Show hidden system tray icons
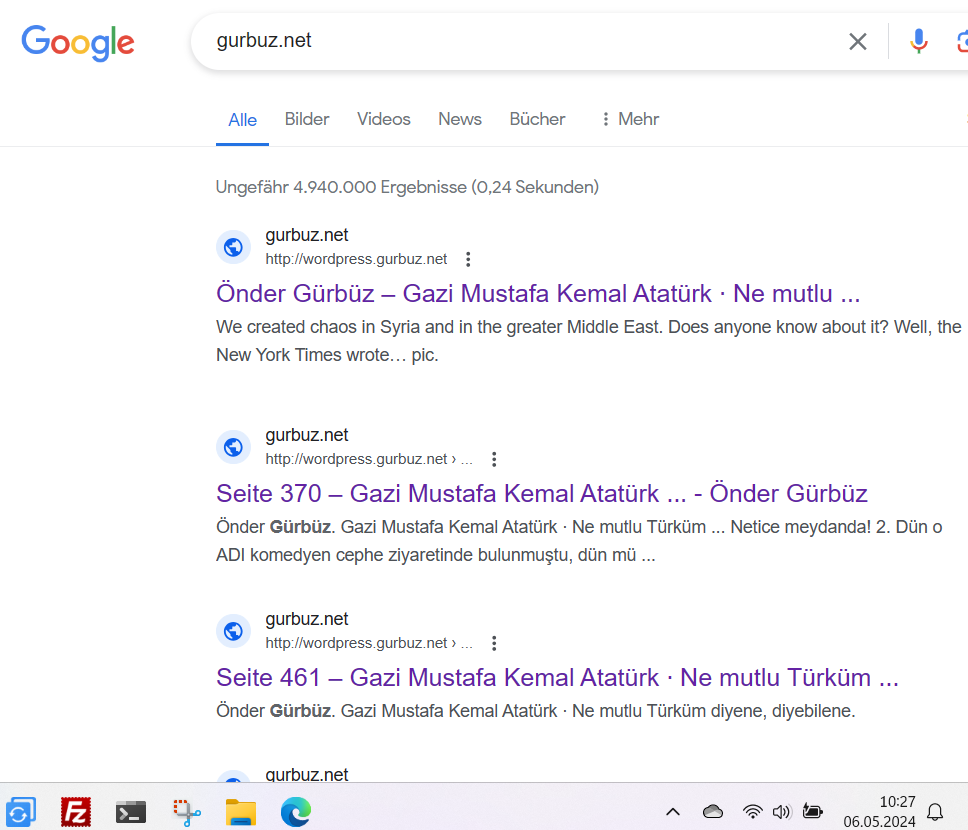This screenshot has width=968, height=830. tap(673, 812)
